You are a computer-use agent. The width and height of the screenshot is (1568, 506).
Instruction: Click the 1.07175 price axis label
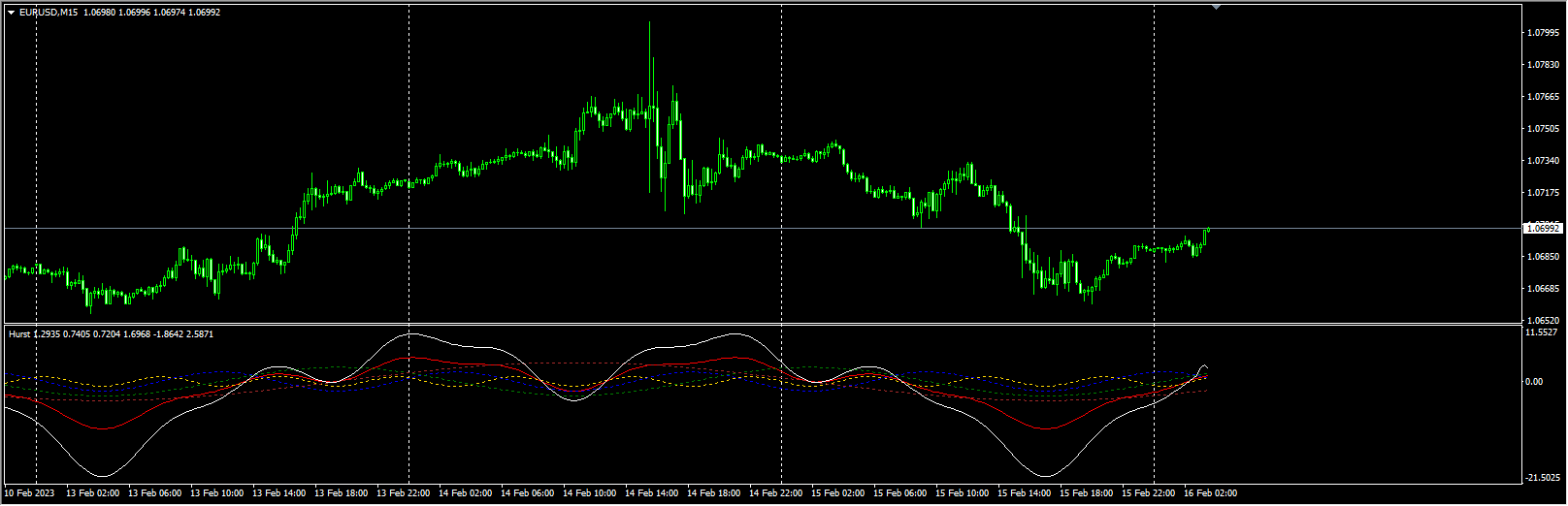(1543, 192)
